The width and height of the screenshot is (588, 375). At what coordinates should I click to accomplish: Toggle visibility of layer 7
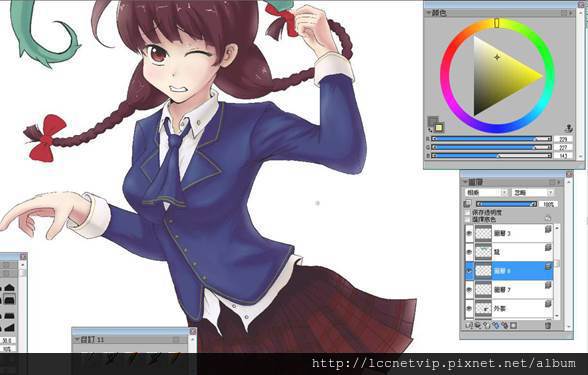coord(469,290)
